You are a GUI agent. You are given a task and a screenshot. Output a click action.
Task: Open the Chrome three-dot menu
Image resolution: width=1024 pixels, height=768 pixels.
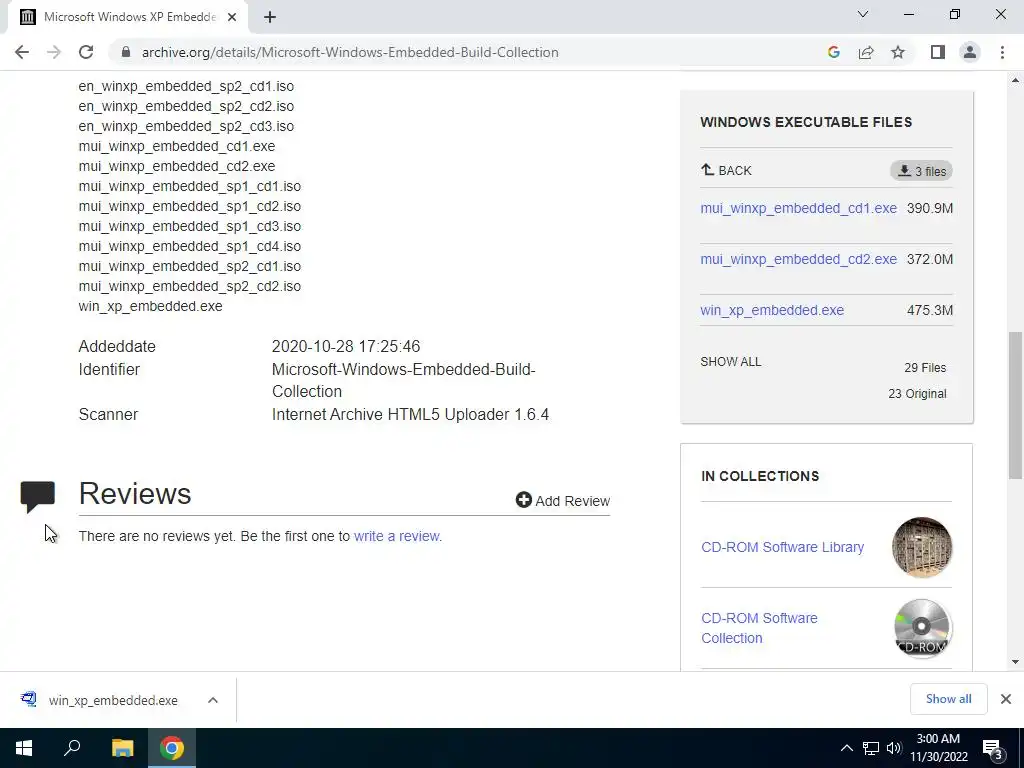click(x=1002, y=52)
